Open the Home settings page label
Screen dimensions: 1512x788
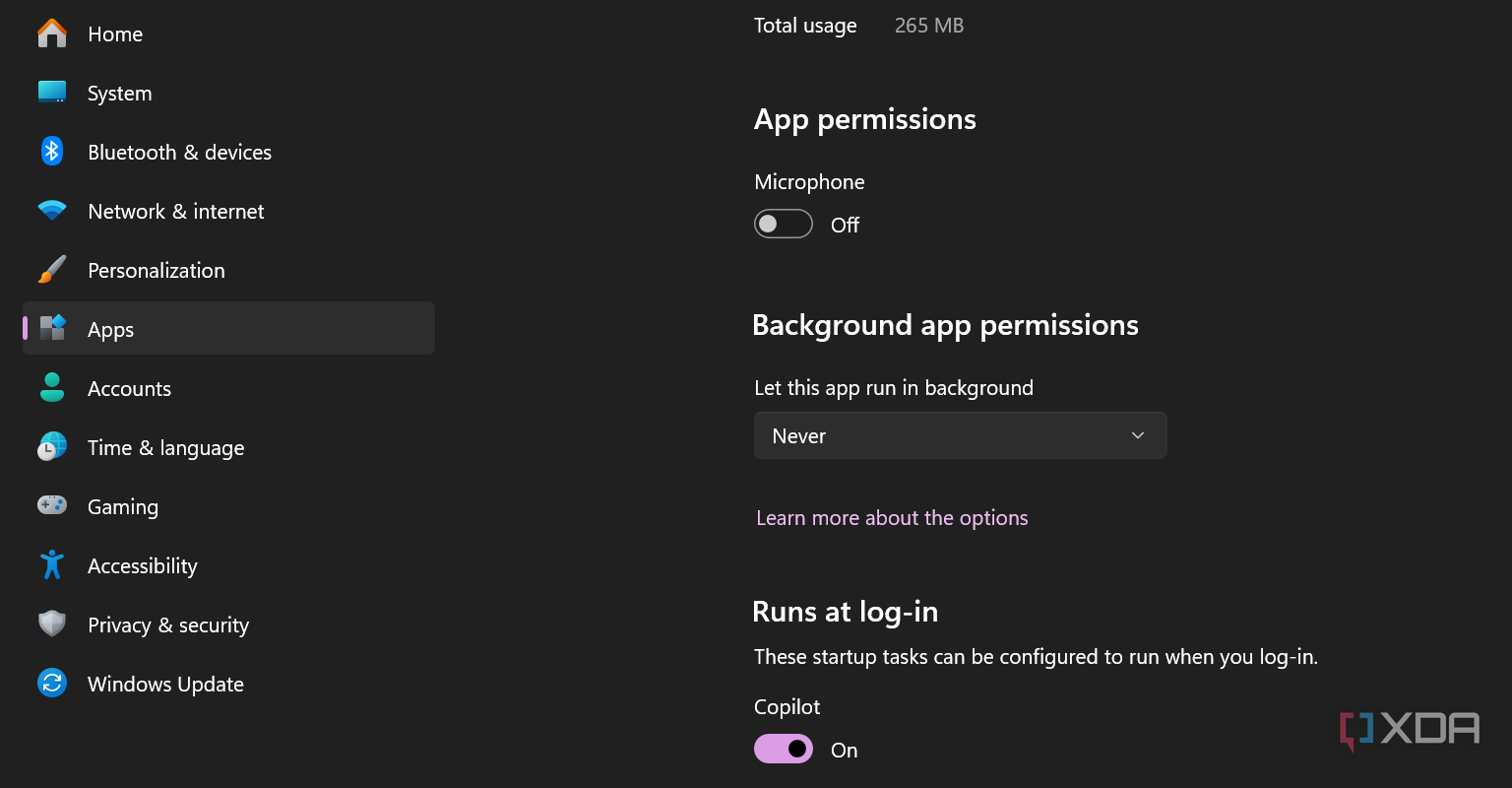pos(115,33)
